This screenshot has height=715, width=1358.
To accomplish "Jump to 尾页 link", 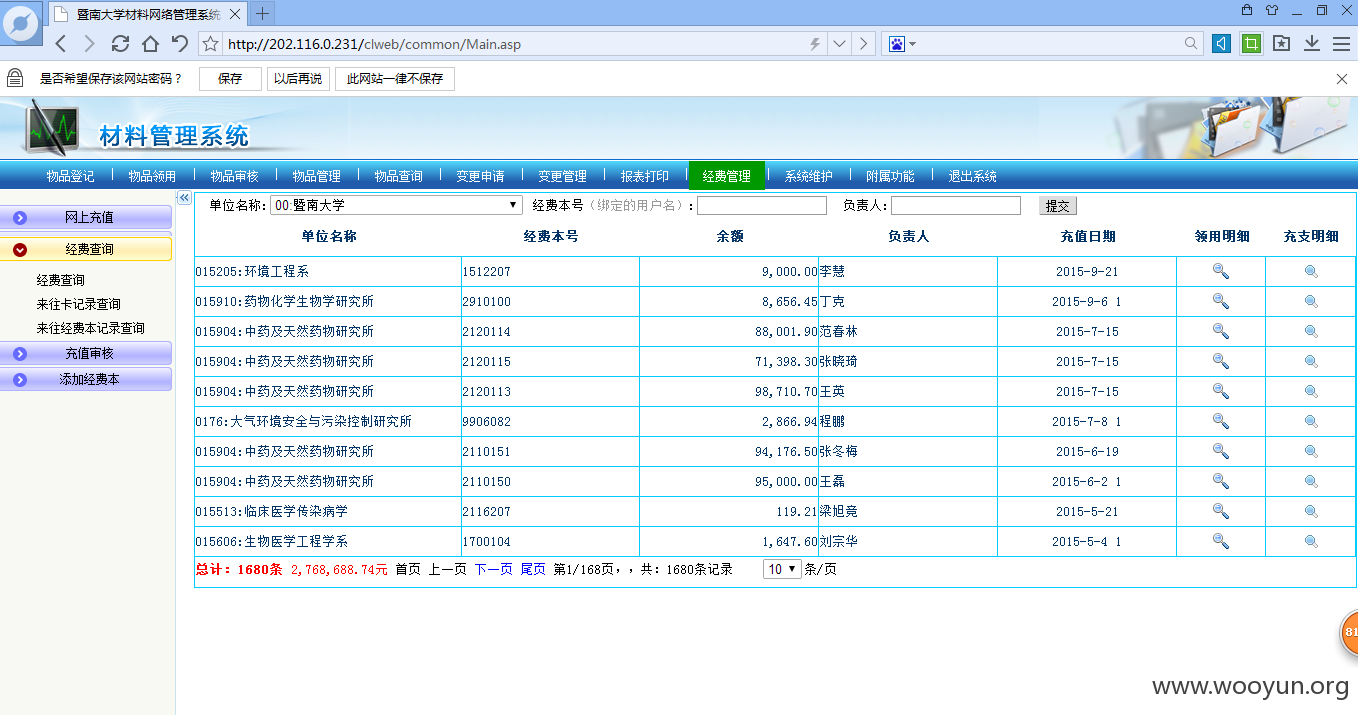I will [533, 569].
